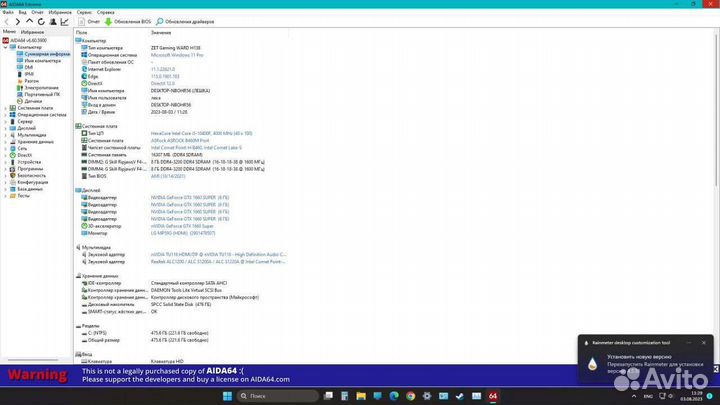Open the ASRock B460M motherboard link
The image size is (720, 405).
(180, 141)
